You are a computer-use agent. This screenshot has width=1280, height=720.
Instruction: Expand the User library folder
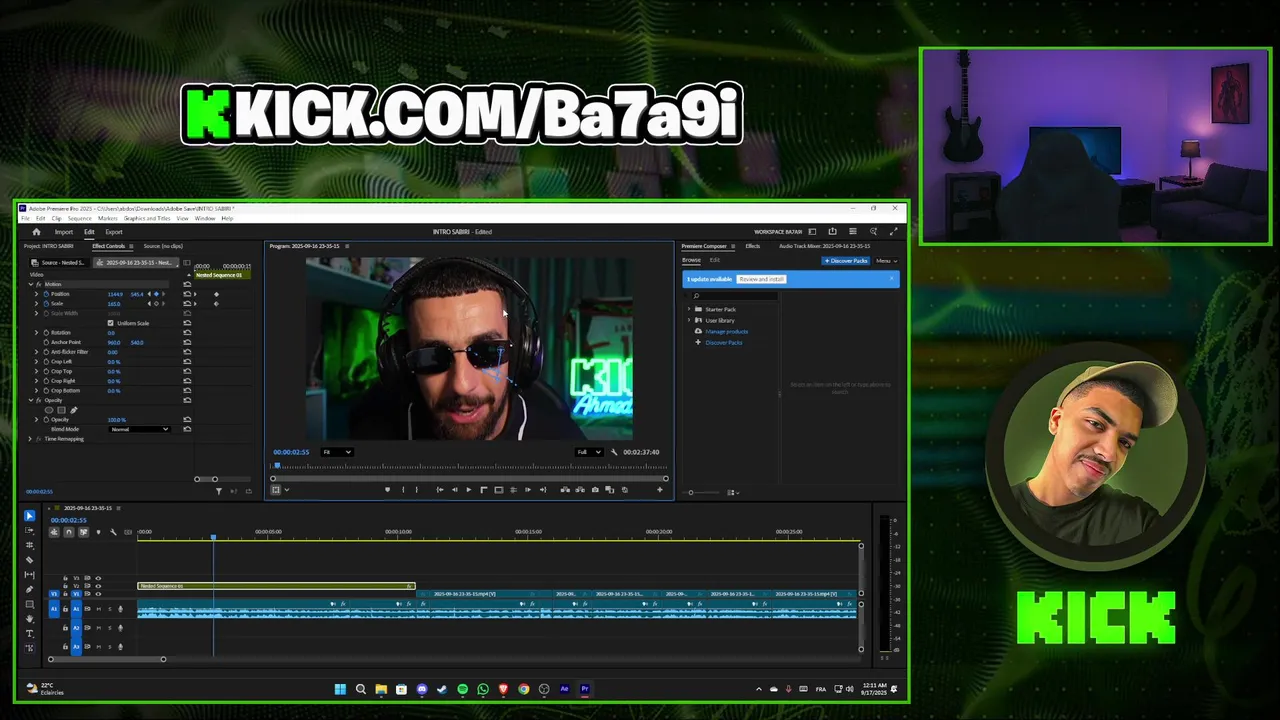pyautogui.click(x=690, y=320)
